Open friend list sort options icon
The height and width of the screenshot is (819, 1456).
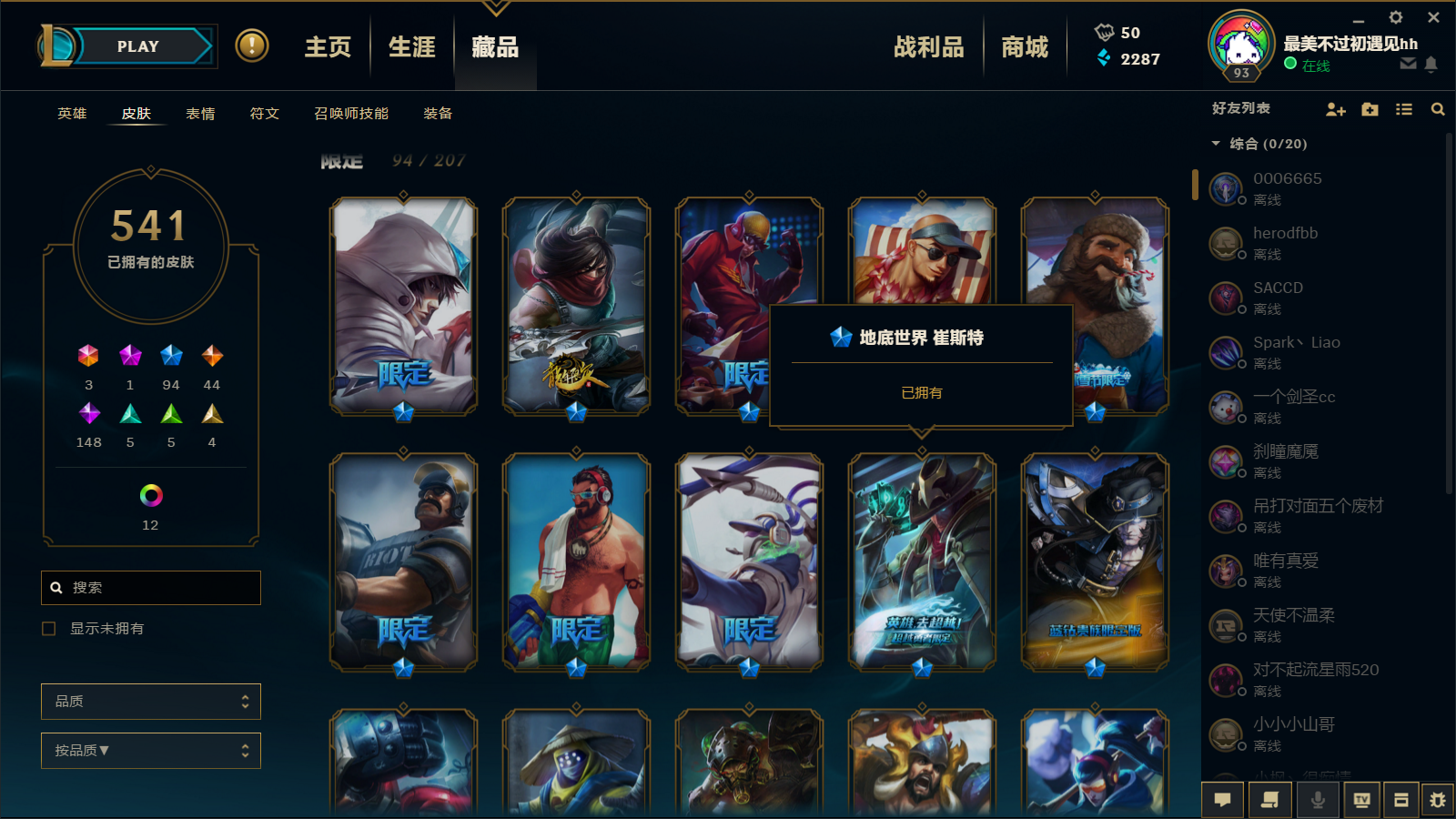(1404, 109)
